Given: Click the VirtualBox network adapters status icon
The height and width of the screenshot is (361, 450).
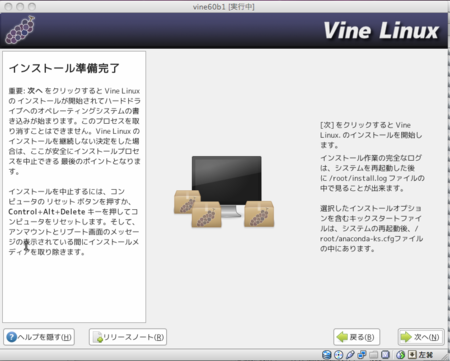Looking at the screenshot, I should (x=362, y=355).
